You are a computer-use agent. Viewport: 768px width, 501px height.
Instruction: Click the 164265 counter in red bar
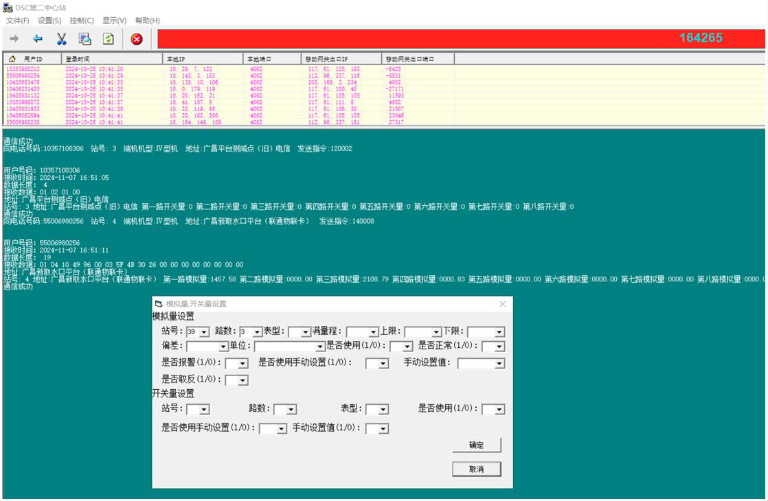(x=700, y=38)
